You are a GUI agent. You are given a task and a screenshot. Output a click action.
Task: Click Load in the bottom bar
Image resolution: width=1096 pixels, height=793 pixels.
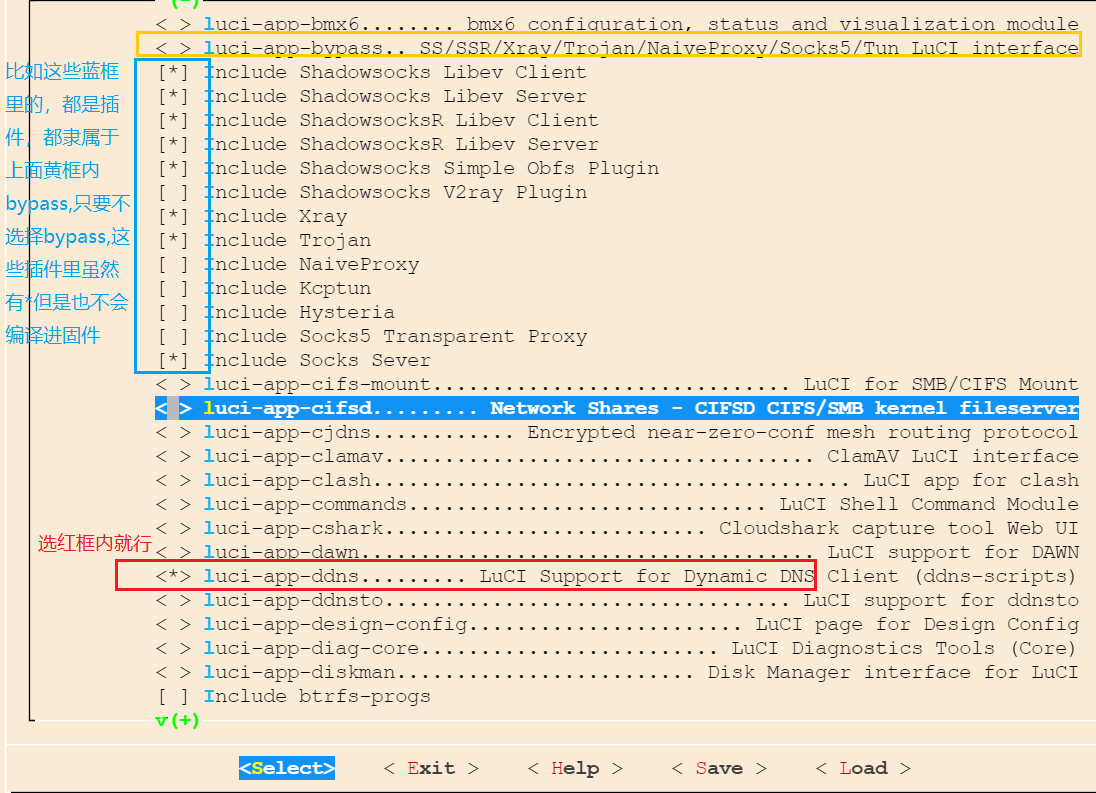[862, 768]
